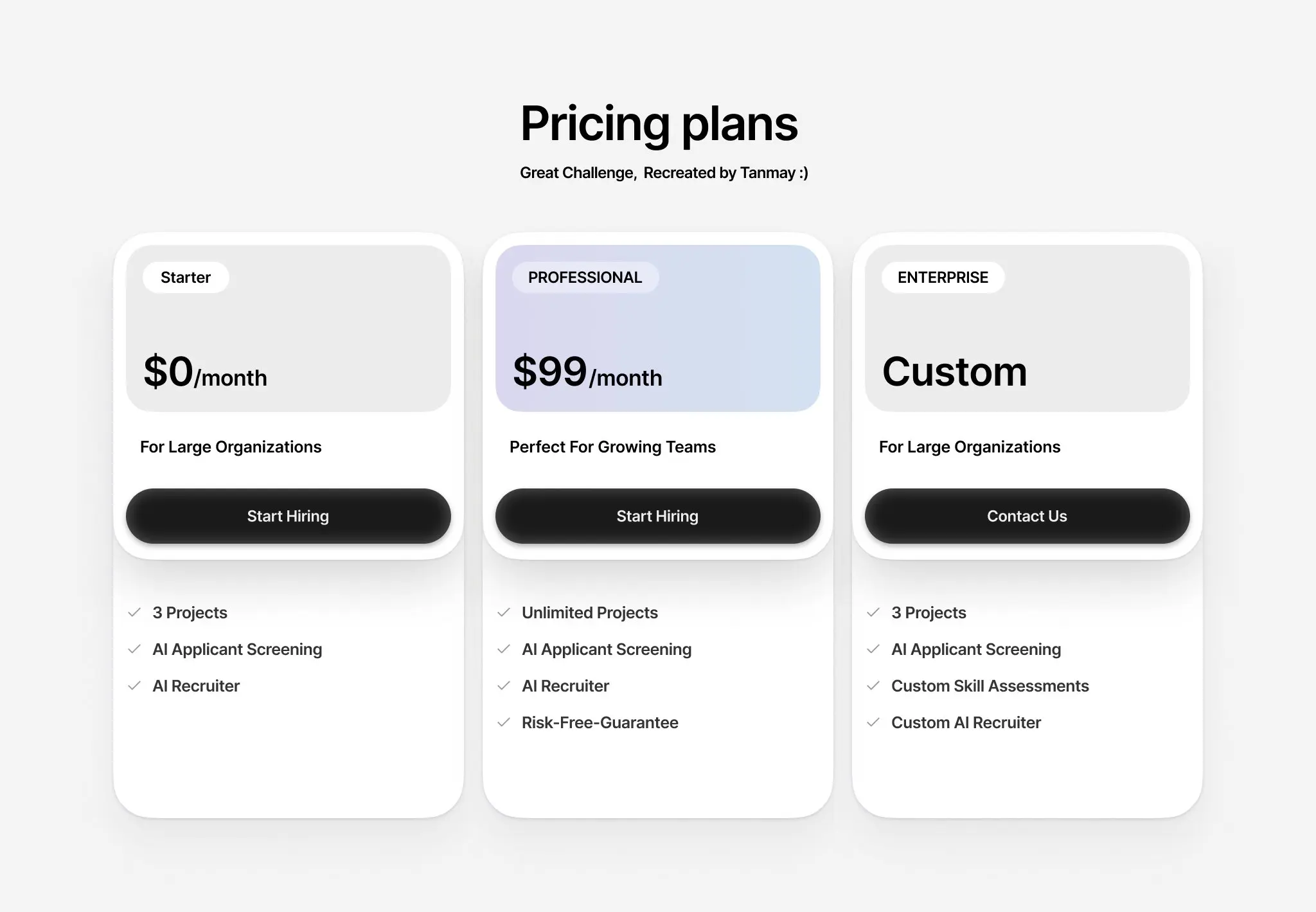Select the Starter plan badge
This screenshot has height=912, width=1316.
tap(185, 277)
